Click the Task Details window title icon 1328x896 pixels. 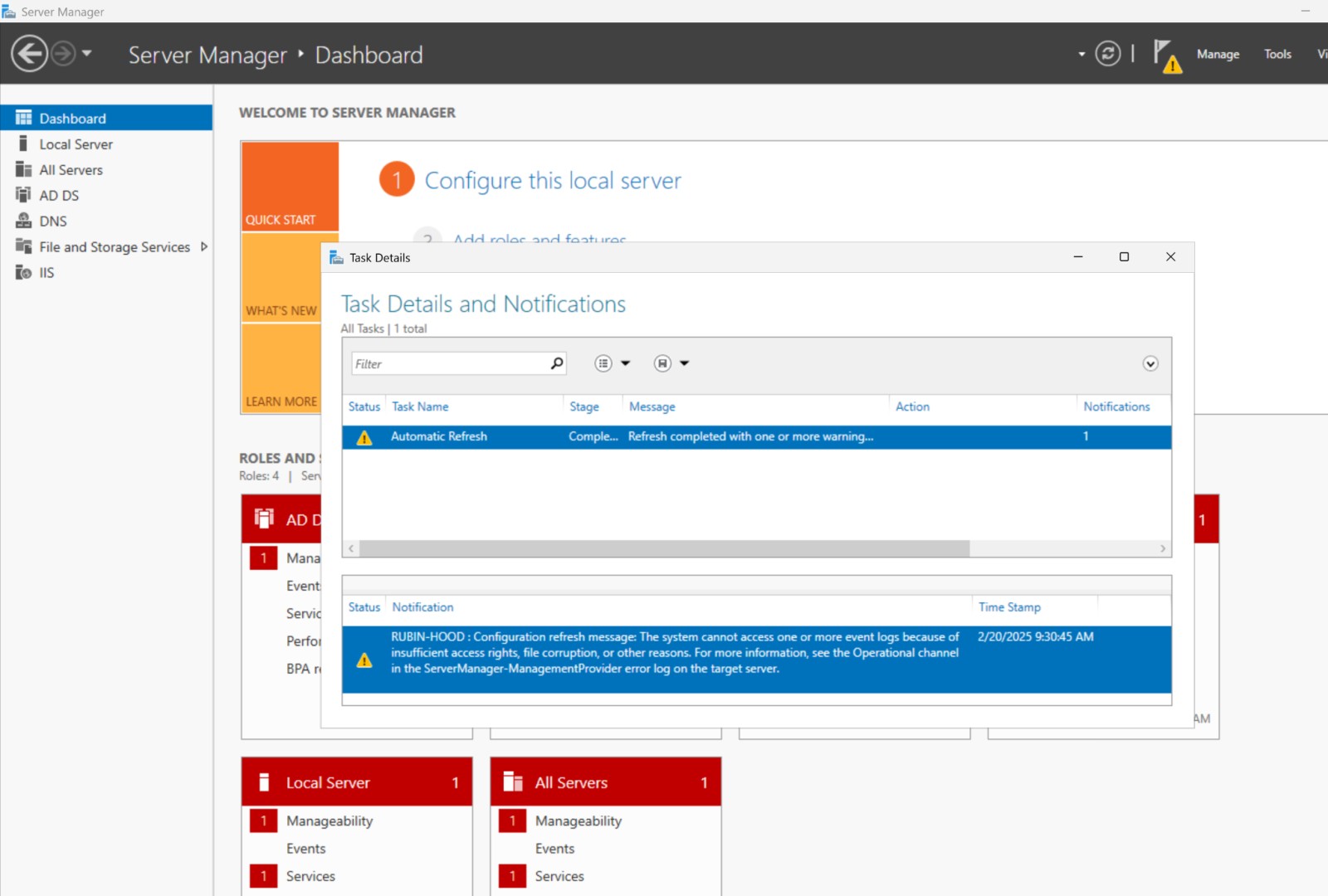[336, 257]
